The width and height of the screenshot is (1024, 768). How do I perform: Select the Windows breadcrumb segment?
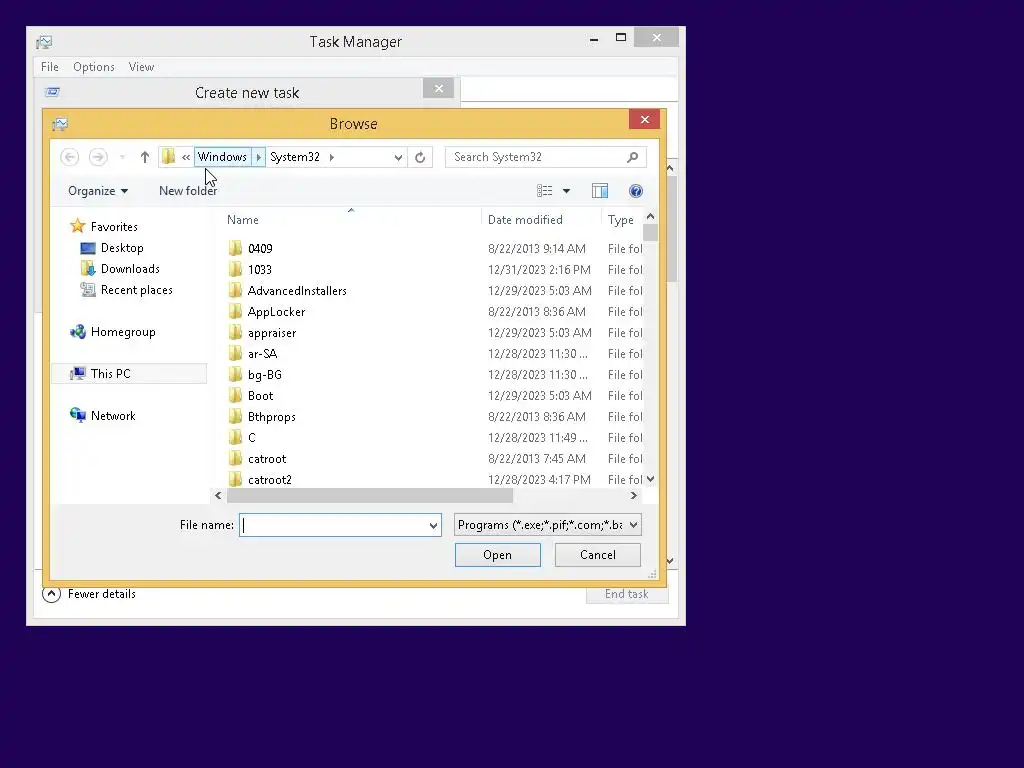tap(223, 157)
